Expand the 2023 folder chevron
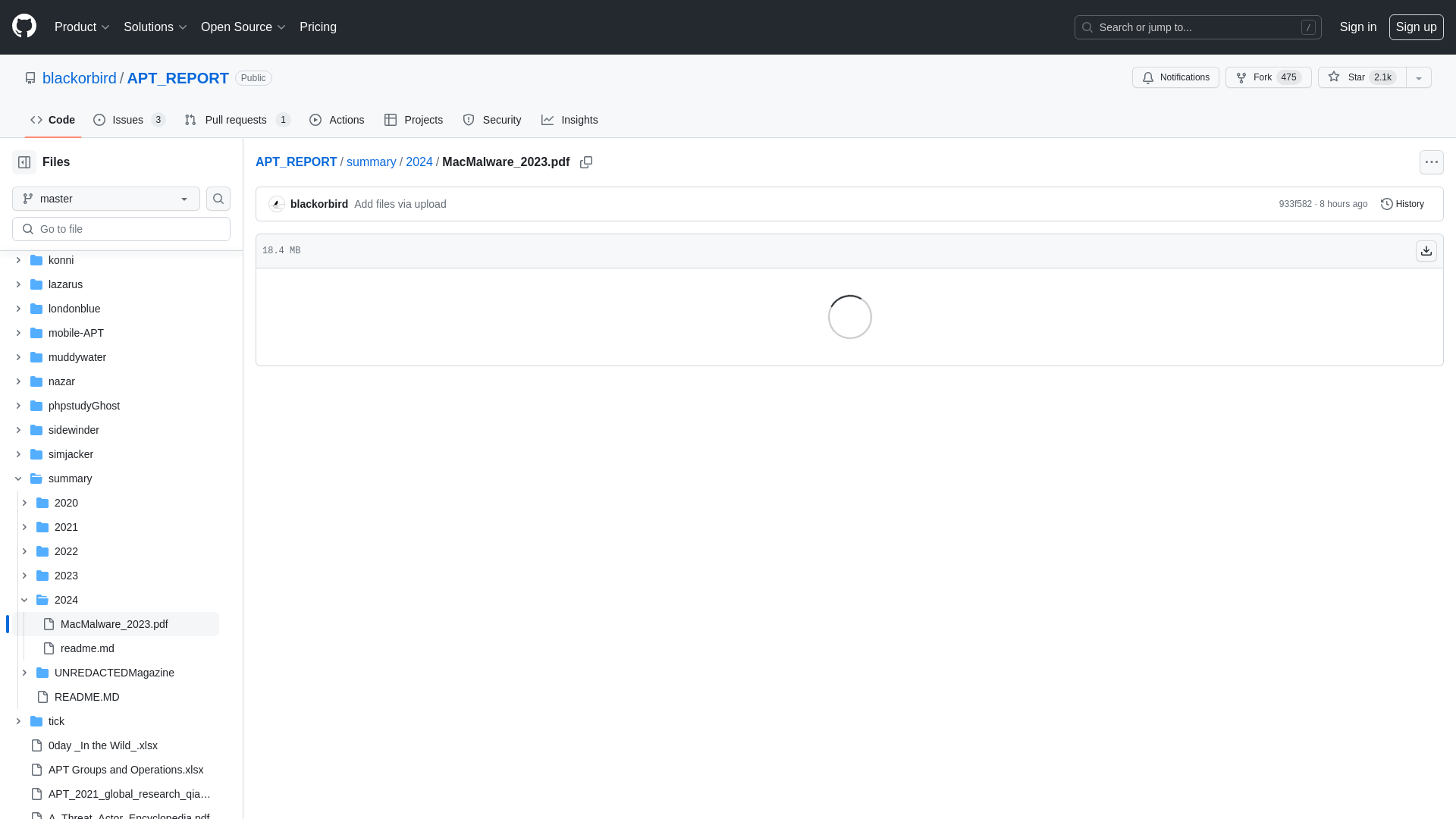The image size is (1456, 819). coord(24,576)
